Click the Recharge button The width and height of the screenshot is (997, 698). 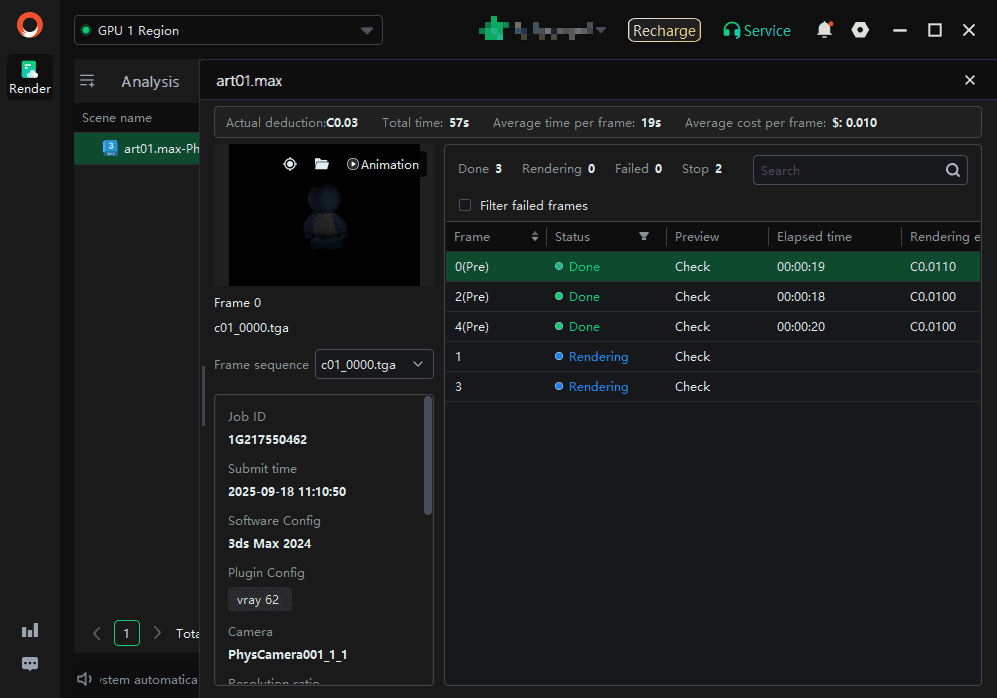664,31
